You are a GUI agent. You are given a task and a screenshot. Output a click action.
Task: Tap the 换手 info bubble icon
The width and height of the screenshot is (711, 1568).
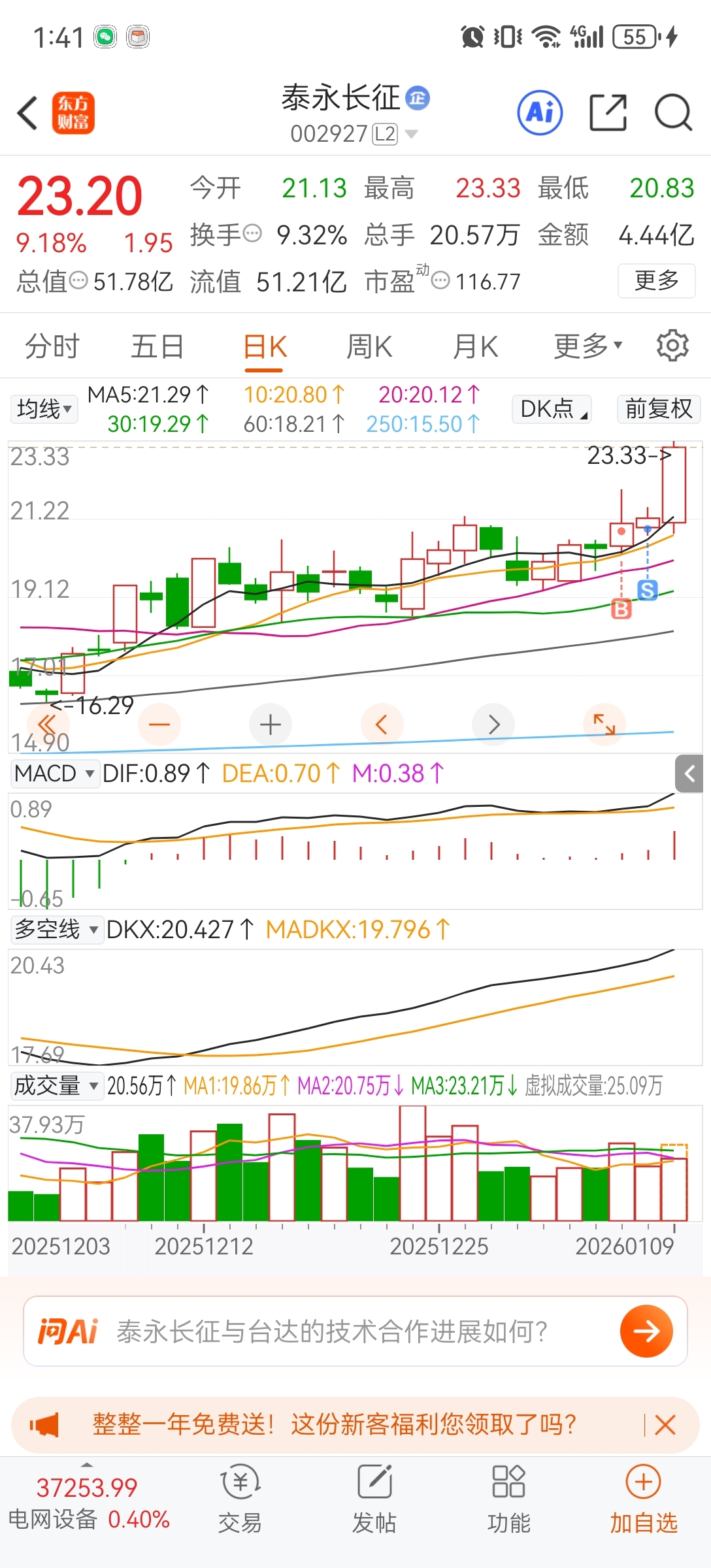(252, 233)
